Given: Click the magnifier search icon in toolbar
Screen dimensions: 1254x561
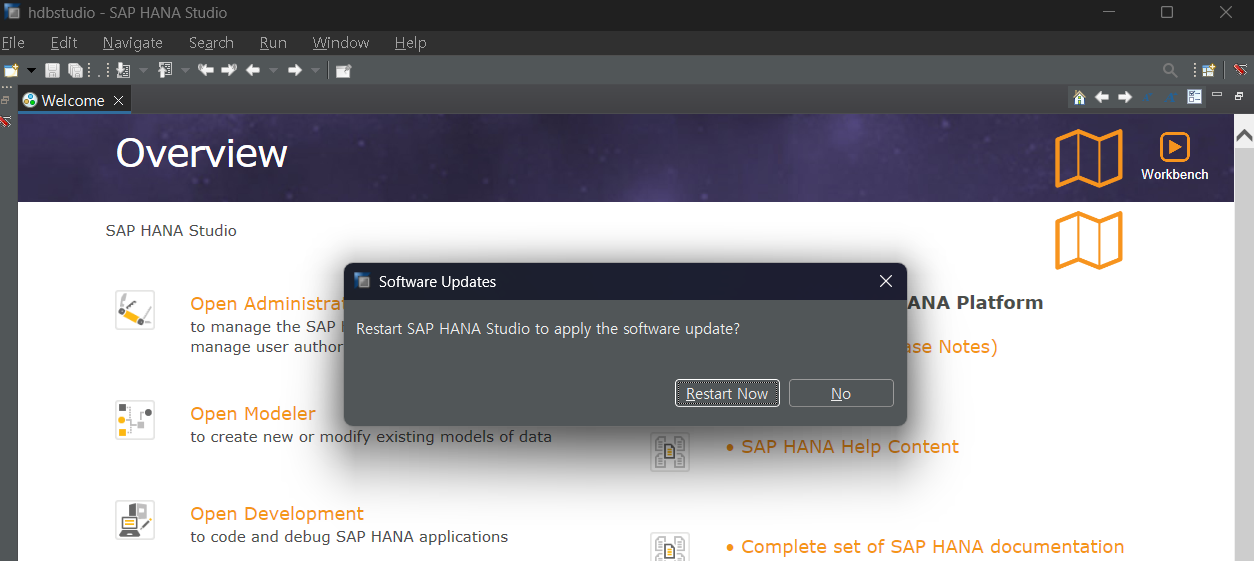Looking at the screenshot, I should pyautogui.click(x=1170, y=70).
